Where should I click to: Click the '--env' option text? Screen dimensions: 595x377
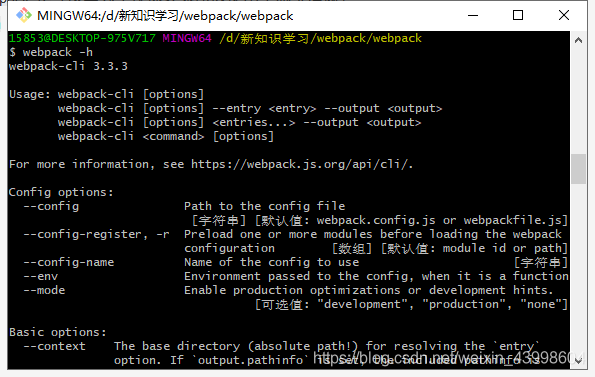[x=41, y=276]
